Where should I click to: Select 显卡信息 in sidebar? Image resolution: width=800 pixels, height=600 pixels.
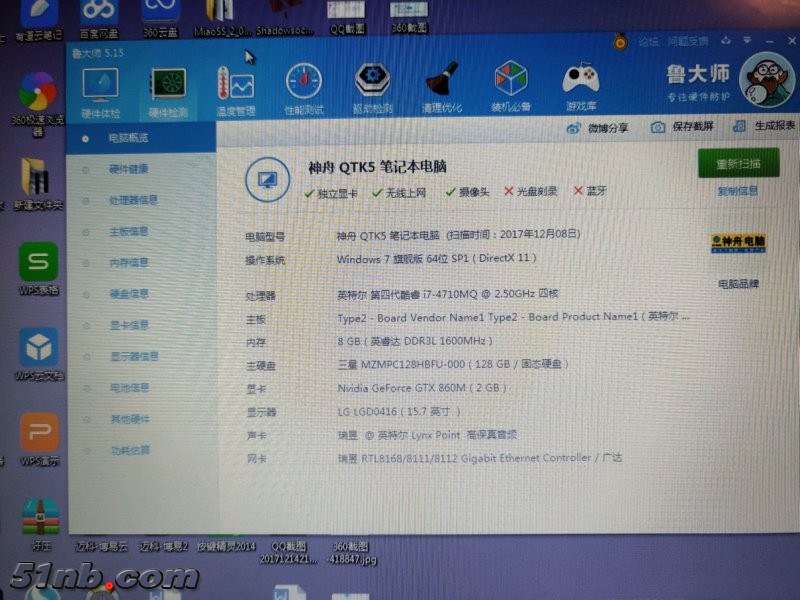(x=130, y=325)
